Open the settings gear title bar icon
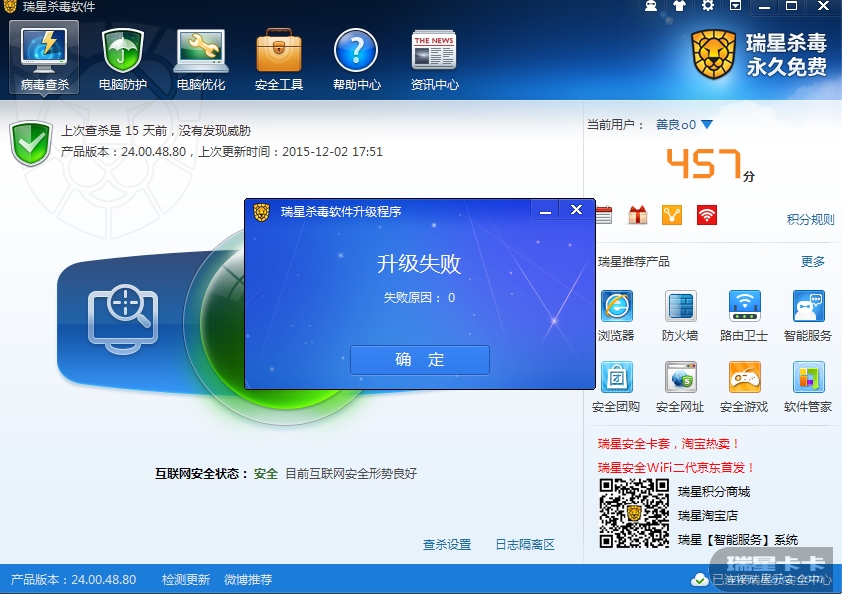842x598 pixels. coord(708,6)
